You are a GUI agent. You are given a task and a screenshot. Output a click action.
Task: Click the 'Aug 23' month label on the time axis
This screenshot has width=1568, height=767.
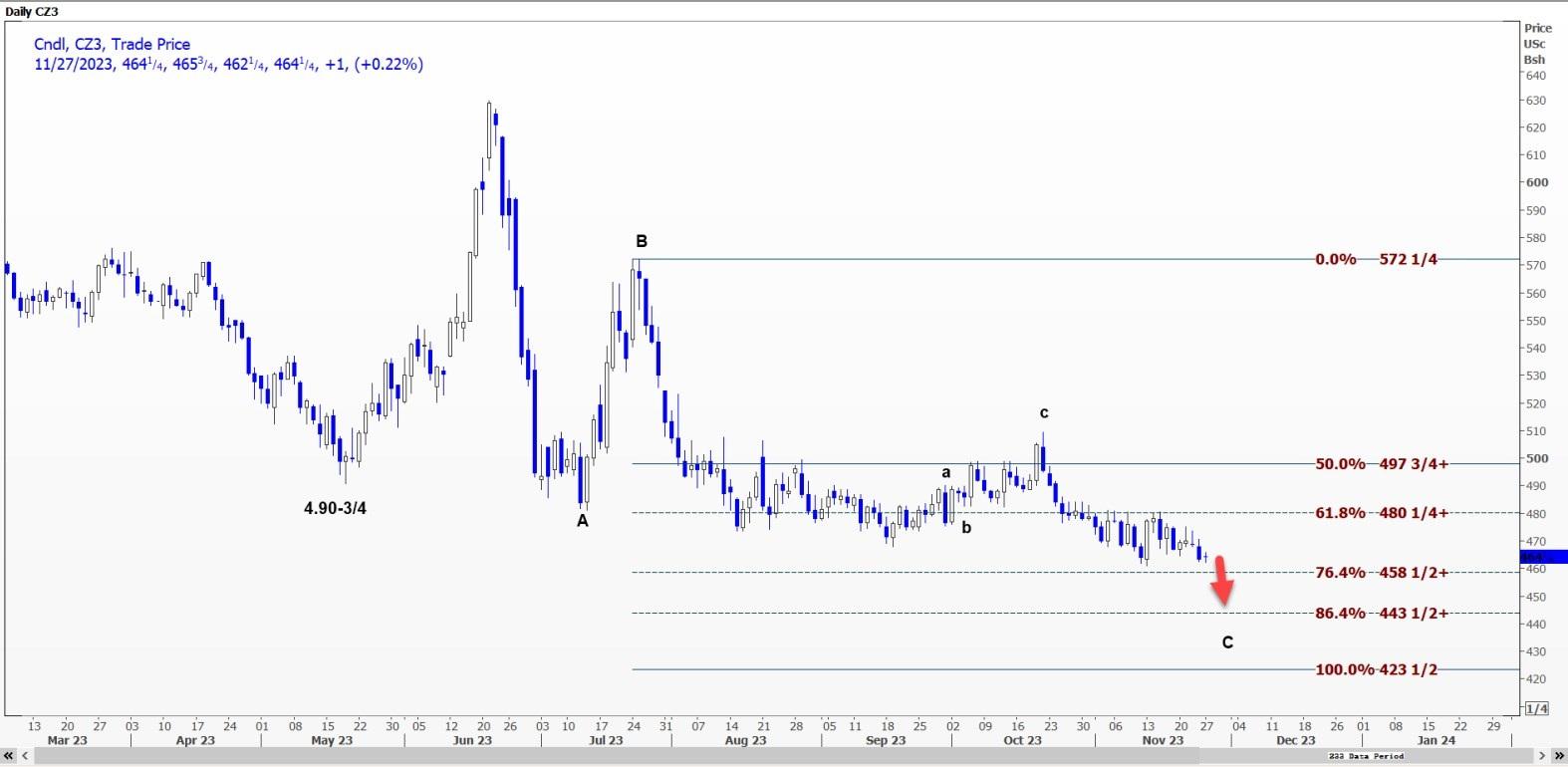point(745,740)
